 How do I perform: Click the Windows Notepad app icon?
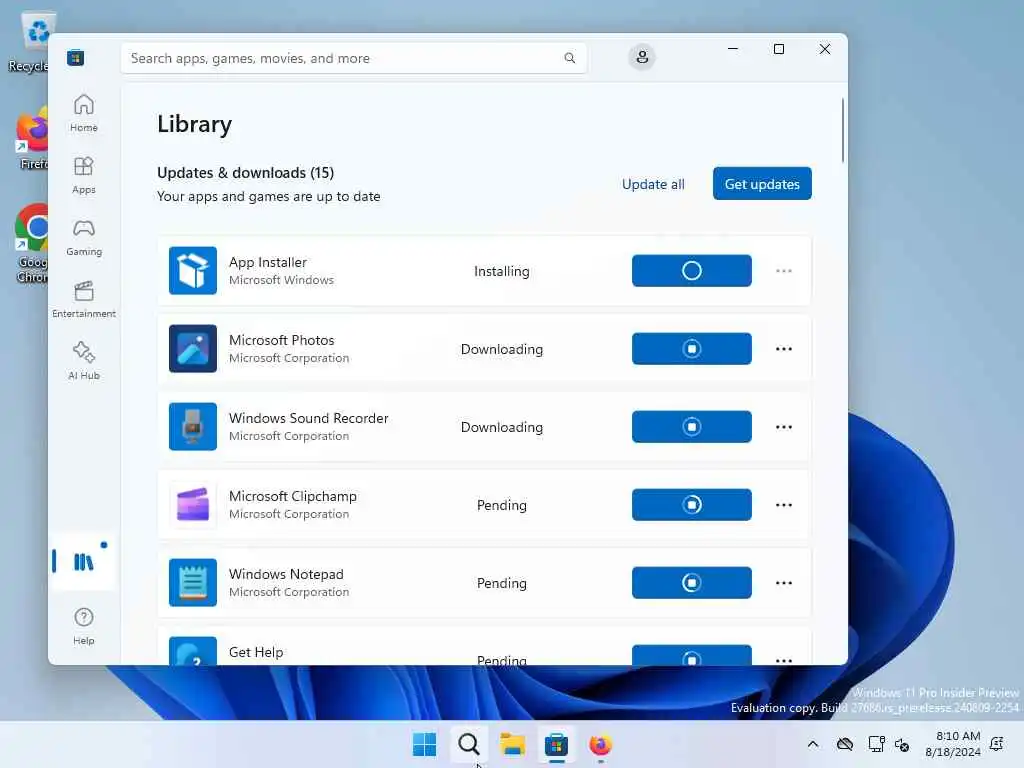tap(193, 583)
